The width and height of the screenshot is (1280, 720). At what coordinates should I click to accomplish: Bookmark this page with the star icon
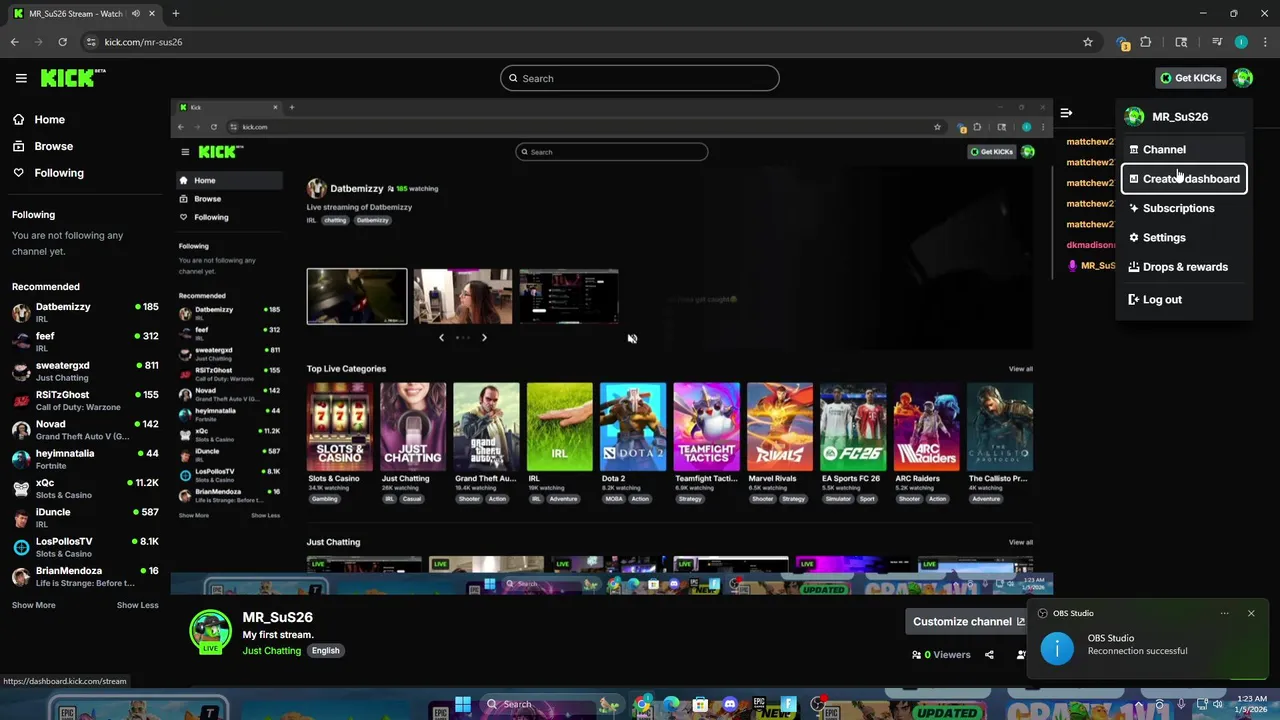tap(1088, 42)
